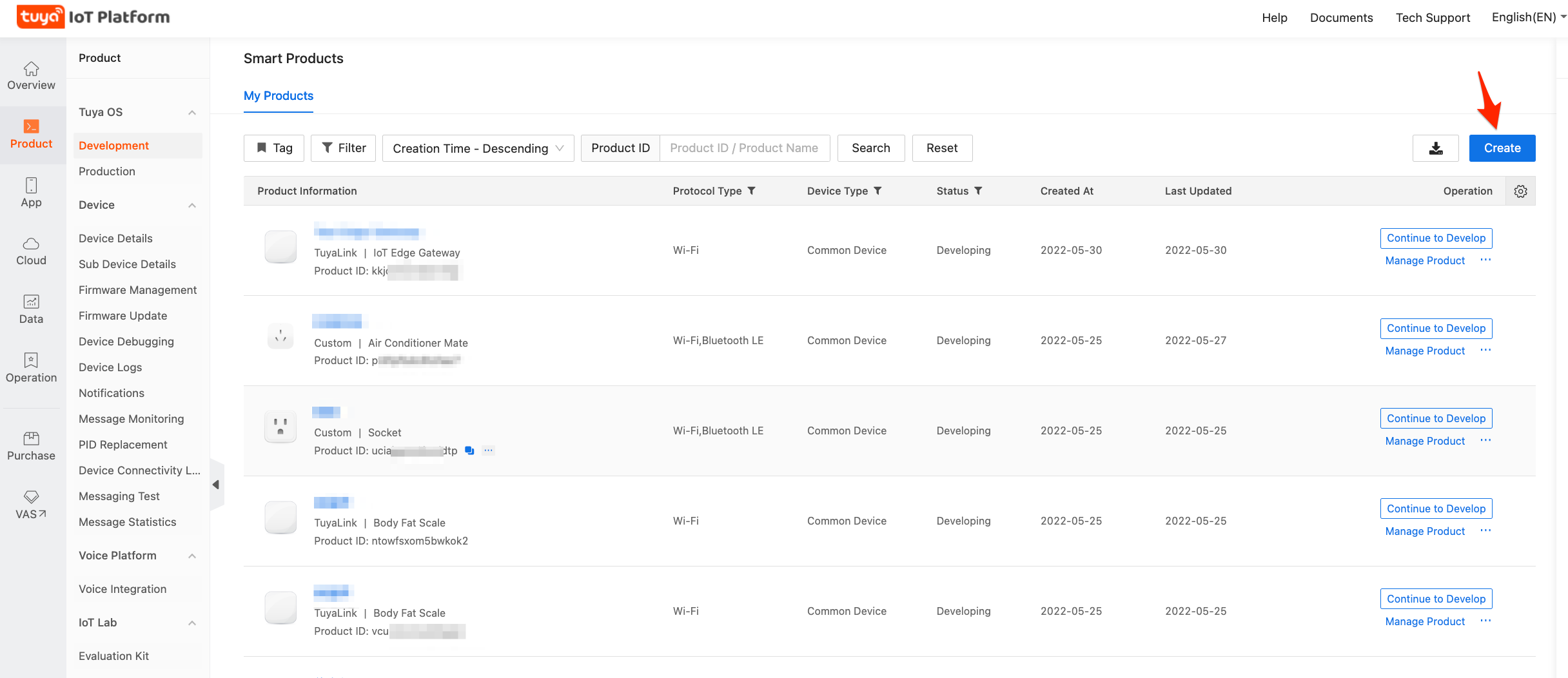
Task: Open Firmware Update menu item
Action: 122,316
